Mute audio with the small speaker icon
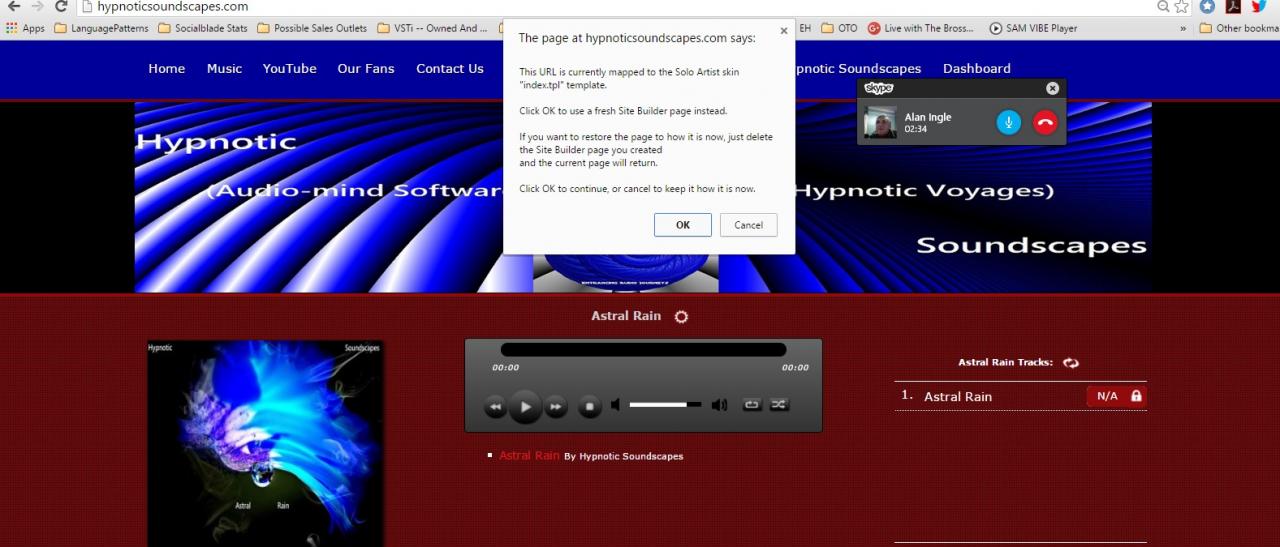 tap(616, 405)
